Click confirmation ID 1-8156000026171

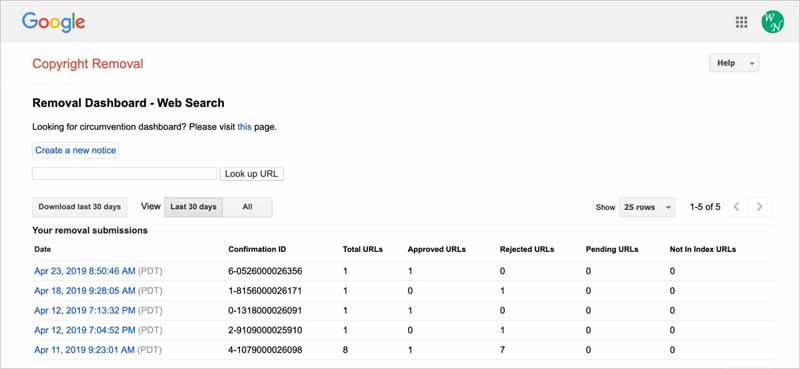pos(265,291)
